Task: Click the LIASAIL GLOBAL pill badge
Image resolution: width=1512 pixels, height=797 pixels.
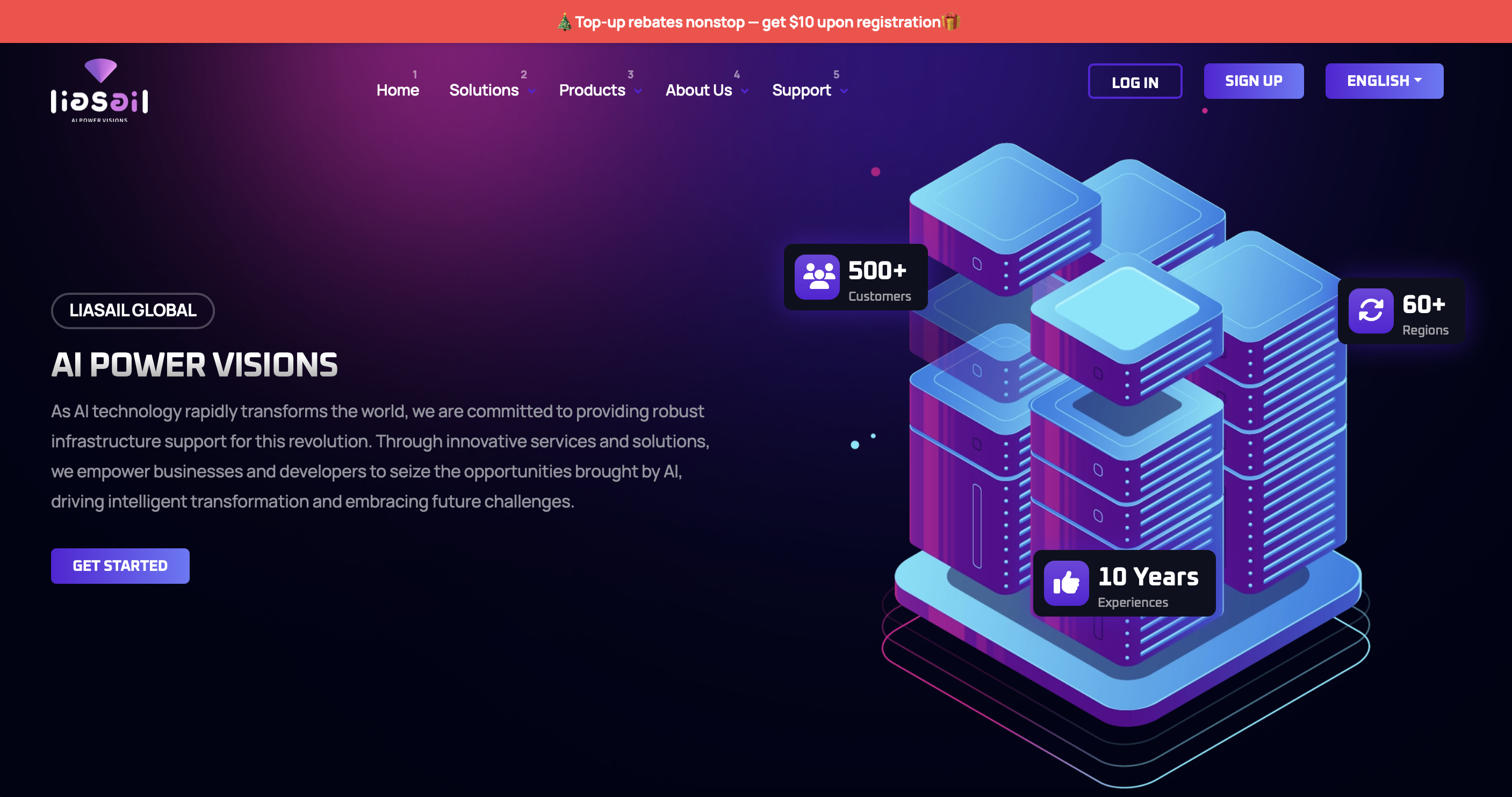Action: click(x=133, y=310)
